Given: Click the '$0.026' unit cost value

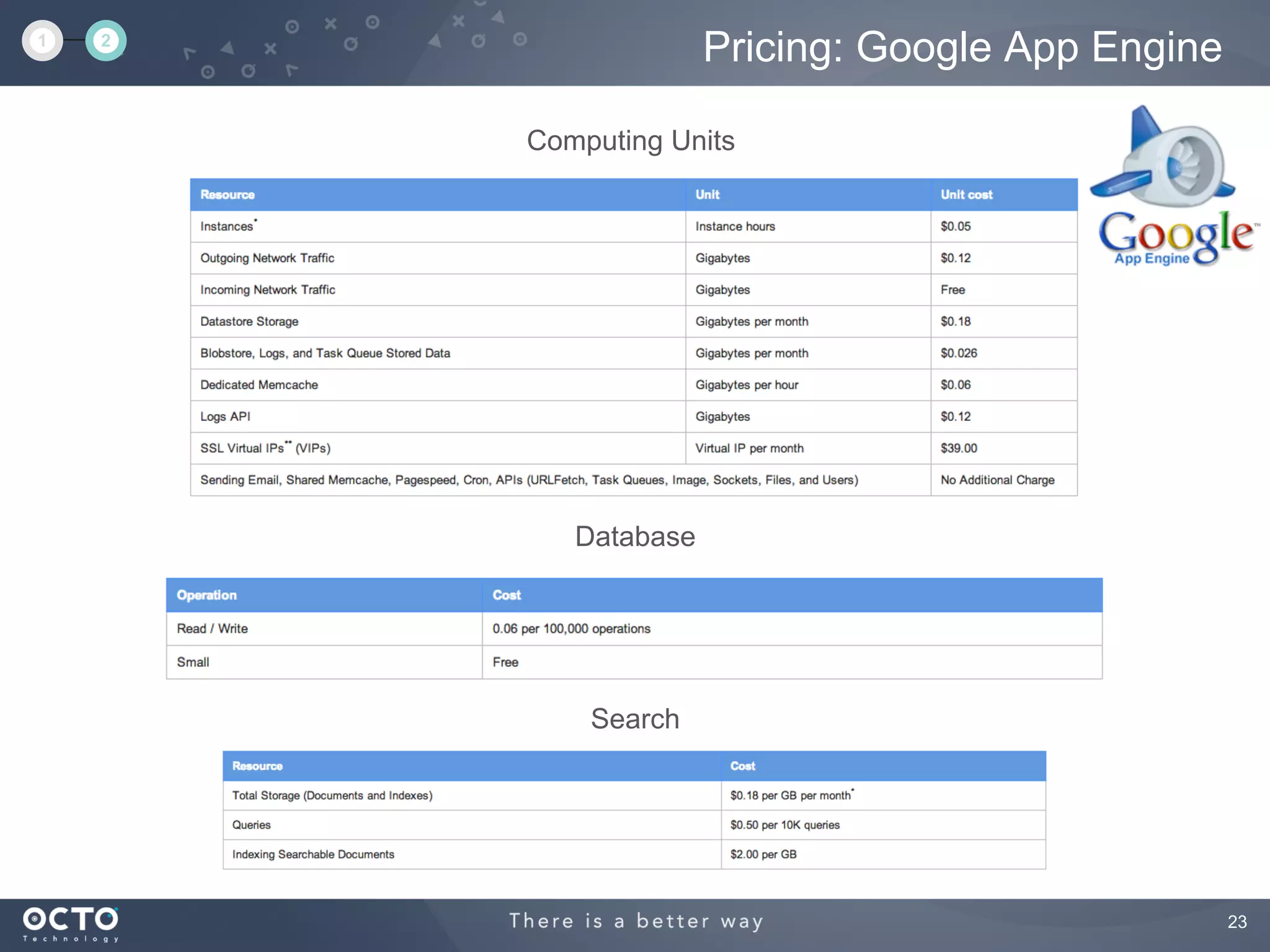Looking at the screenshot, I should click(959, 353).
